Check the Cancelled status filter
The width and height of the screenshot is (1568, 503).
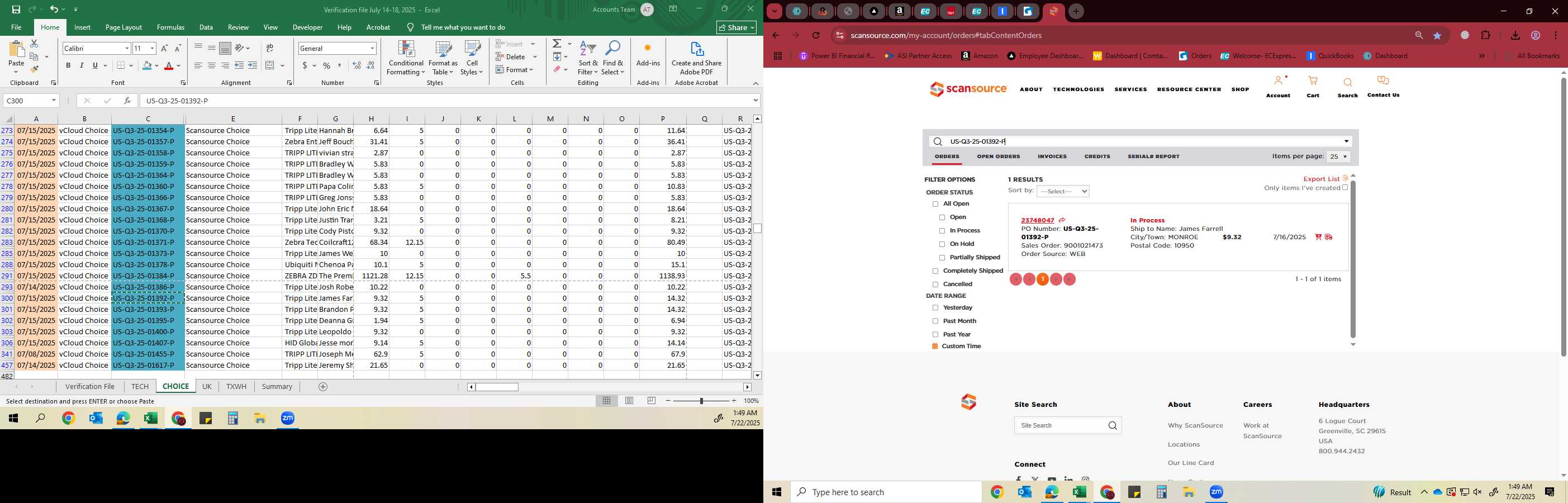coord(935,284)
